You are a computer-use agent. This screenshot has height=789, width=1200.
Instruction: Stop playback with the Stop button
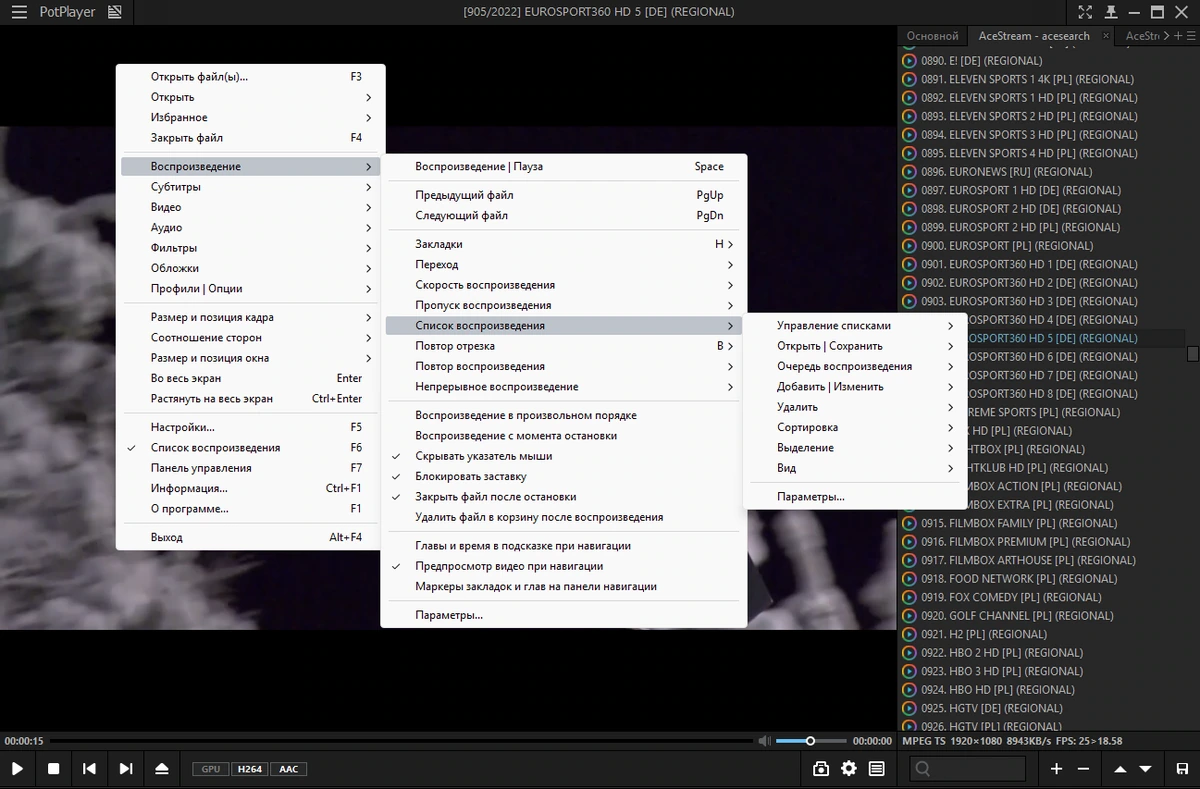pos(54,769)
